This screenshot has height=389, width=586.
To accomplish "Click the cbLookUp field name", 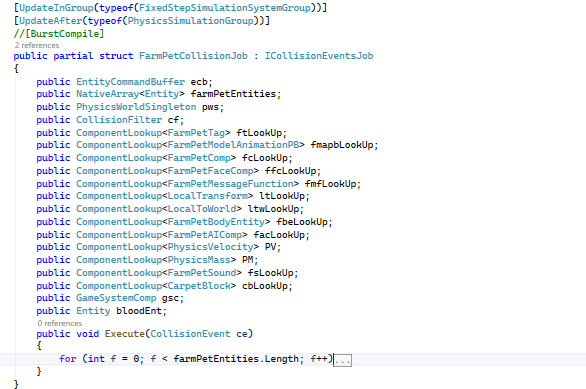I will coord(265,286).
